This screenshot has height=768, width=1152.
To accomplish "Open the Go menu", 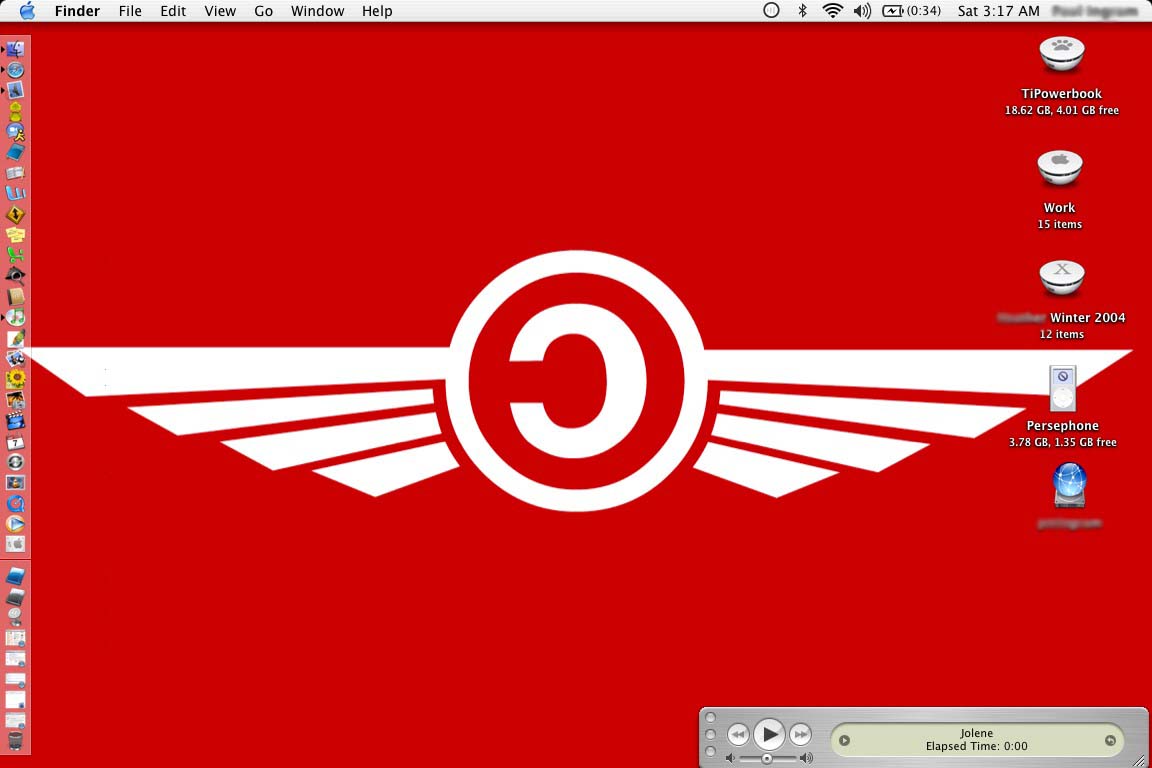I will [x=263, y=11].
